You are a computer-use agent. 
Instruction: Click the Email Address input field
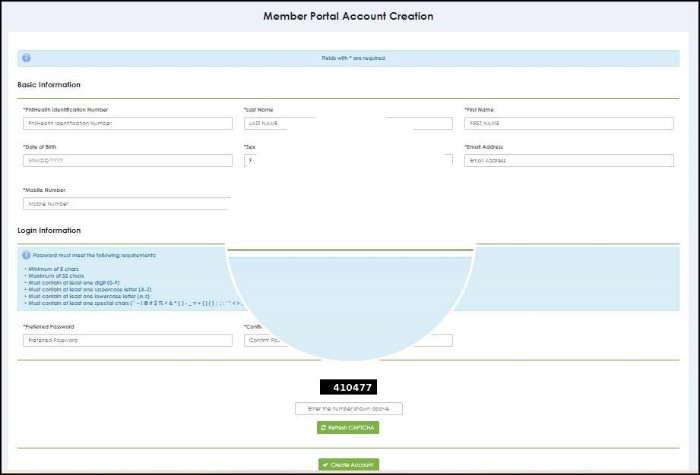[x=569, y=160]
